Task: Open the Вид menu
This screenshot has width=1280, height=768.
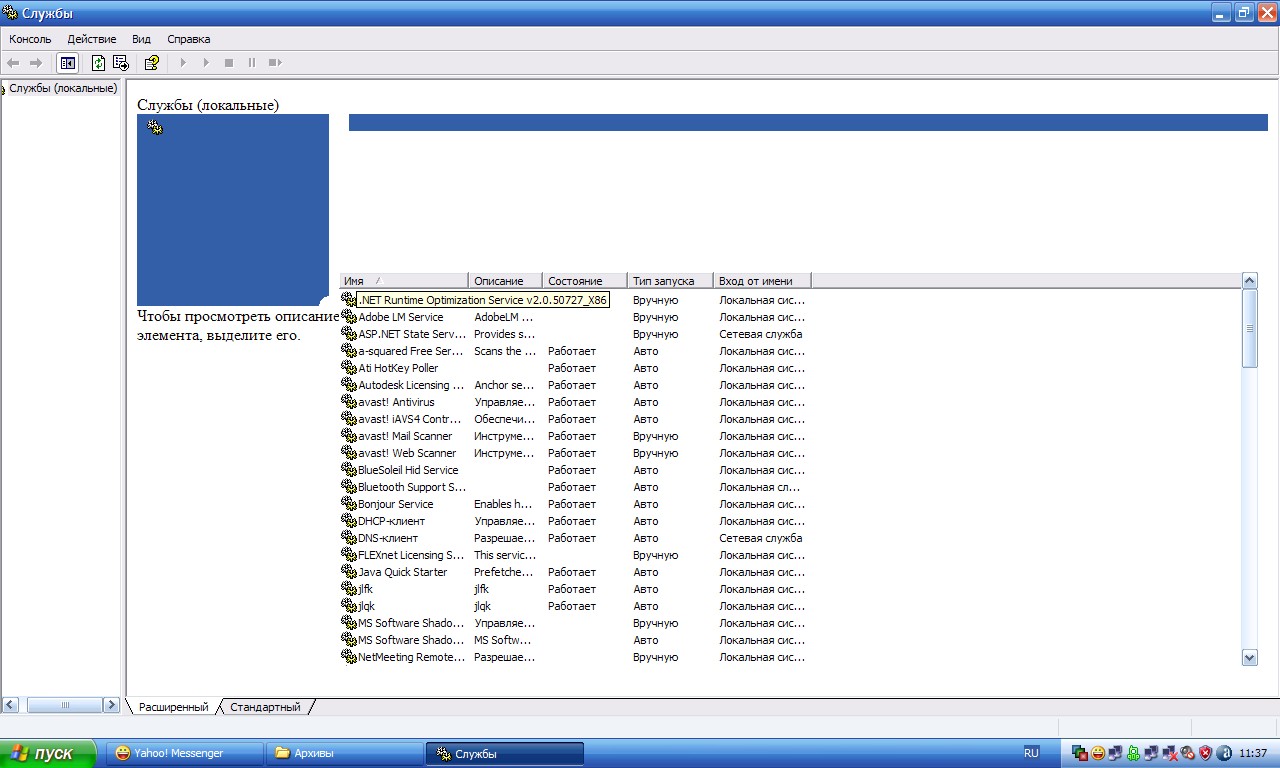Action: (141, 39)
